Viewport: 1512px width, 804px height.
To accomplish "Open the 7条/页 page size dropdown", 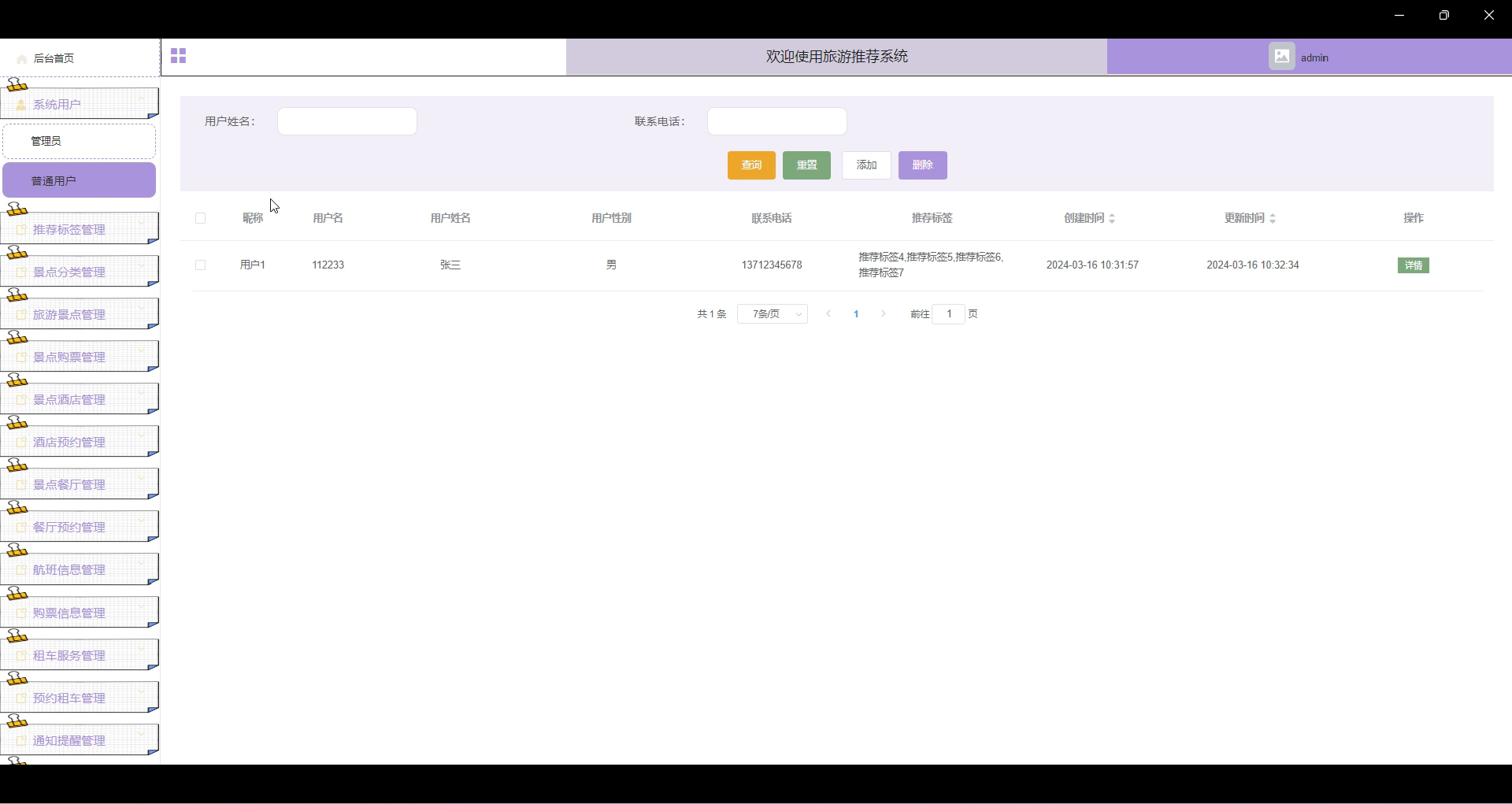I will [x=773, y=314].
